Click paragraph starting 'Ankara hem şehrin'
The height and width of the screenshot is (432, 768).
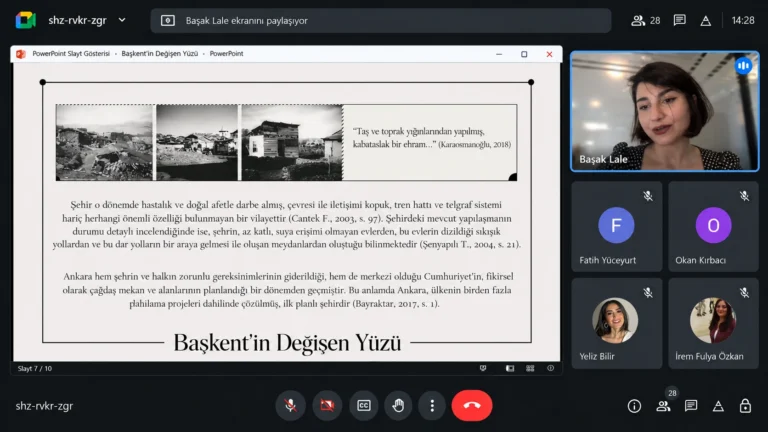[288, 290]
